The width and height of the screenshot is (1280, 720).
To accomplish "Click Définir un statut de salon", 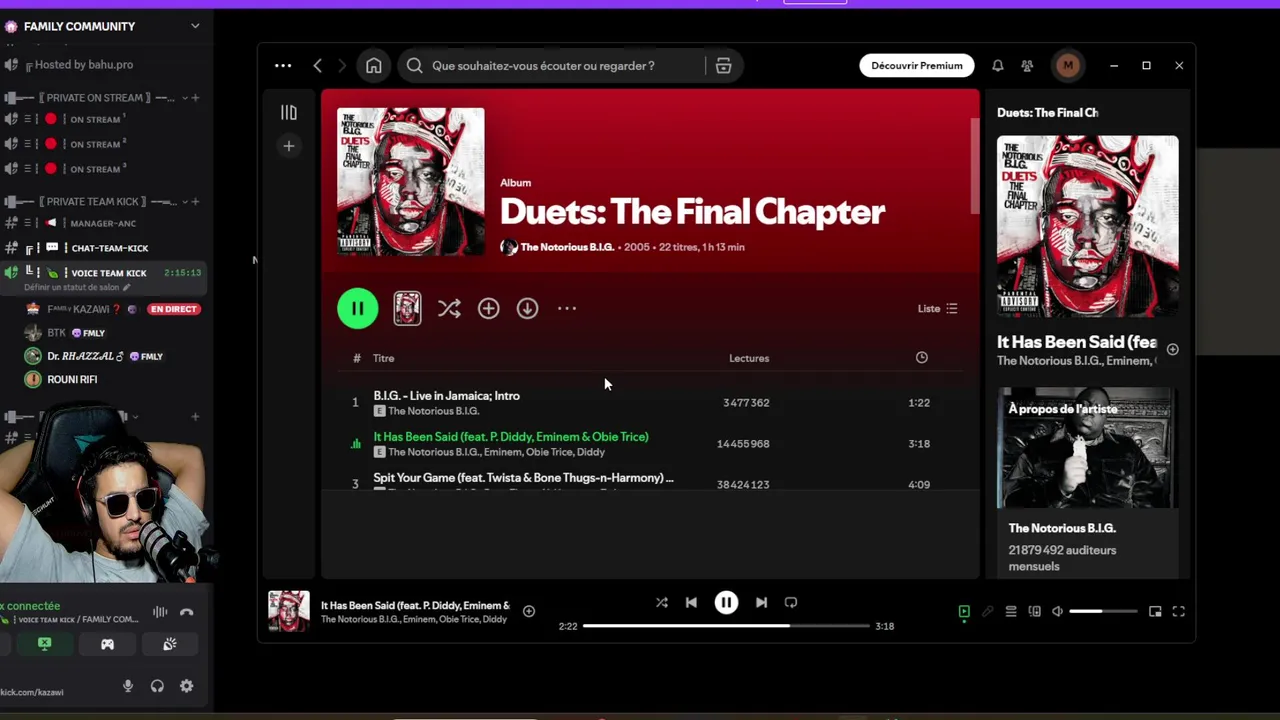I will 76,288.
